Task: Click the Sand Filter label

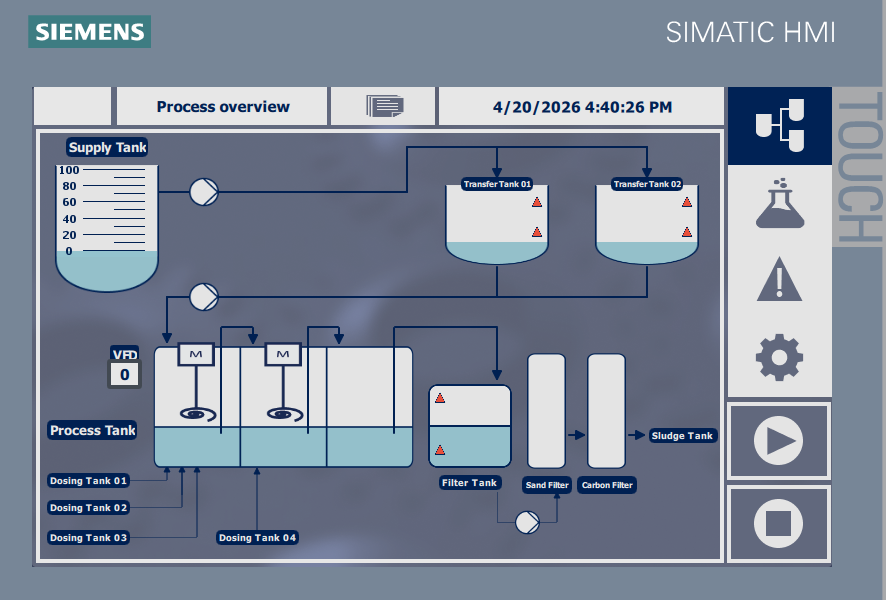Action: [x=547, y=485]
